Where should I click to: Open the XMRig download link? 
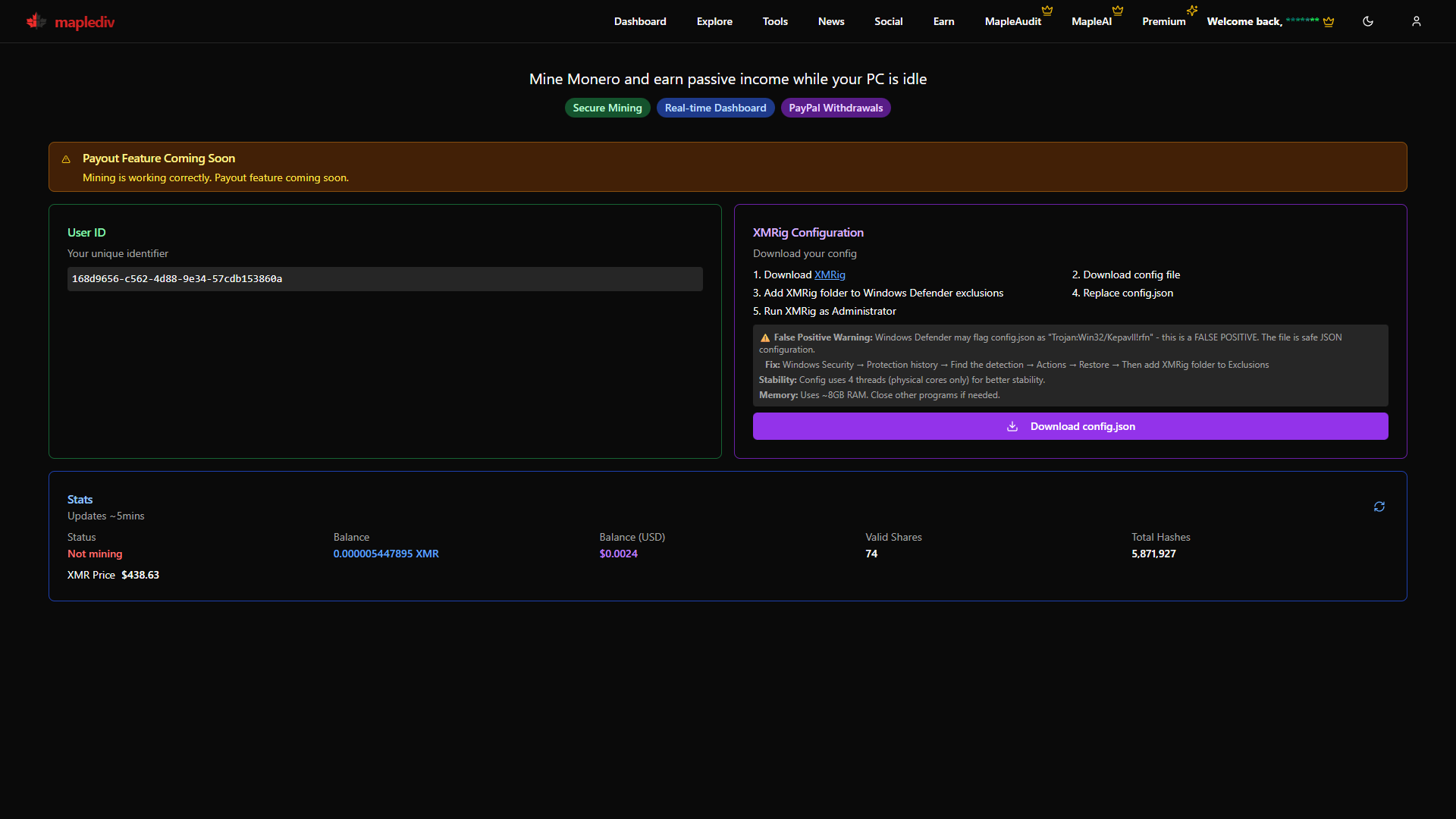(x=829, y=275)
